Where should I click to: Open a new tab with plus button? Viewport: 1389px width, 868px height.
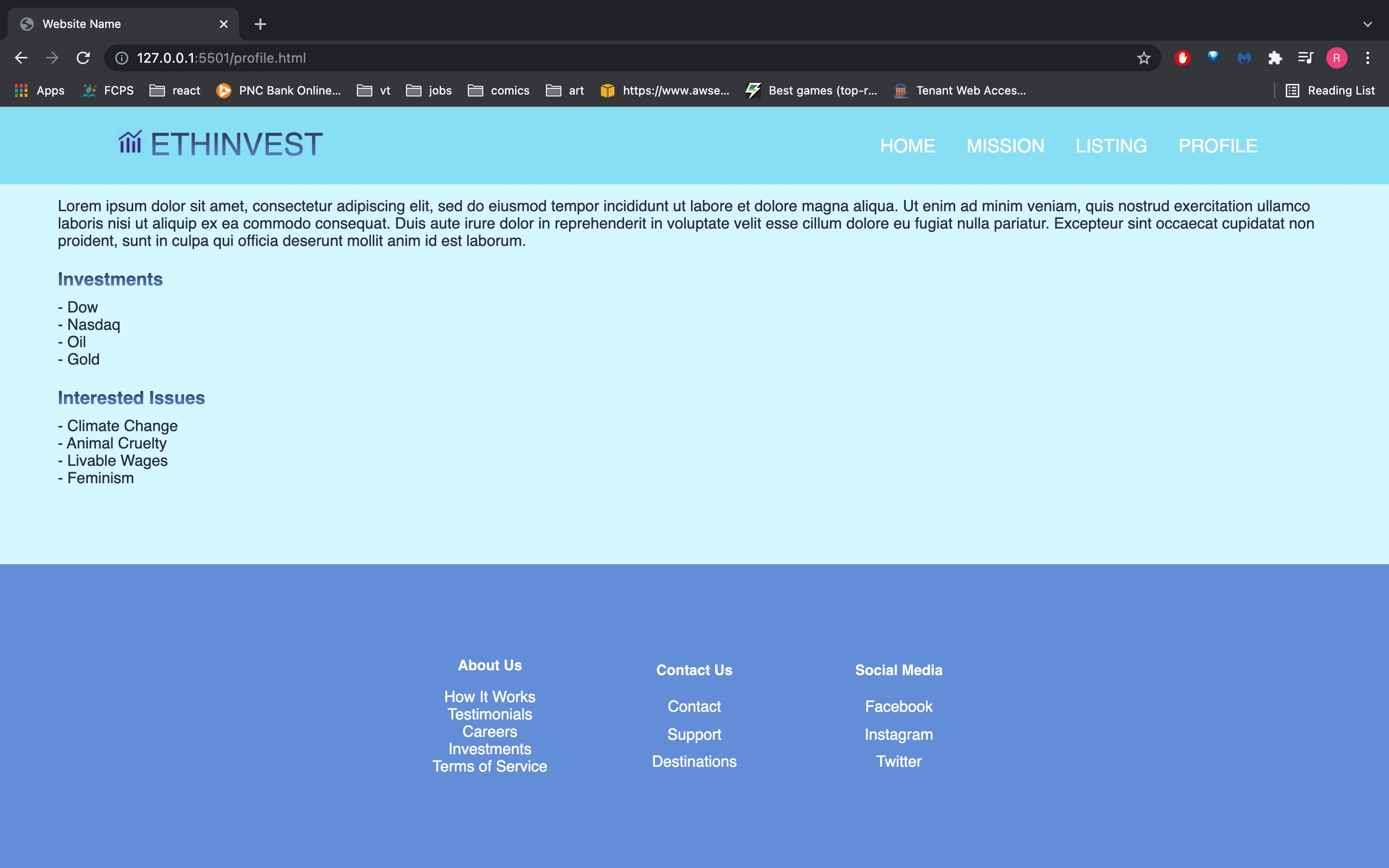click(x=260, y=24)
